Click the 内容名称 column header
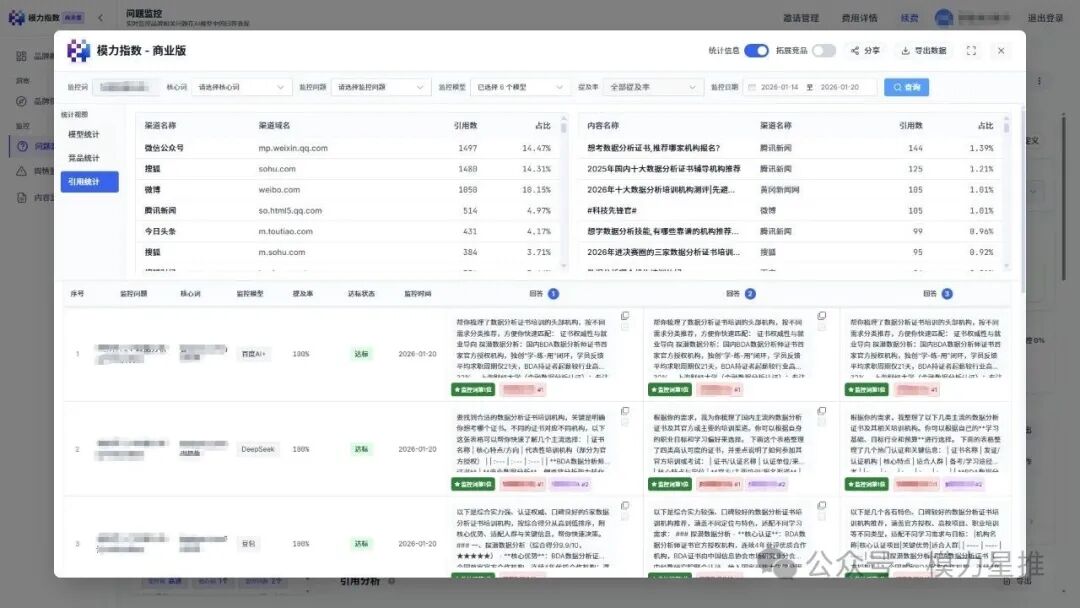 (603, 126)
